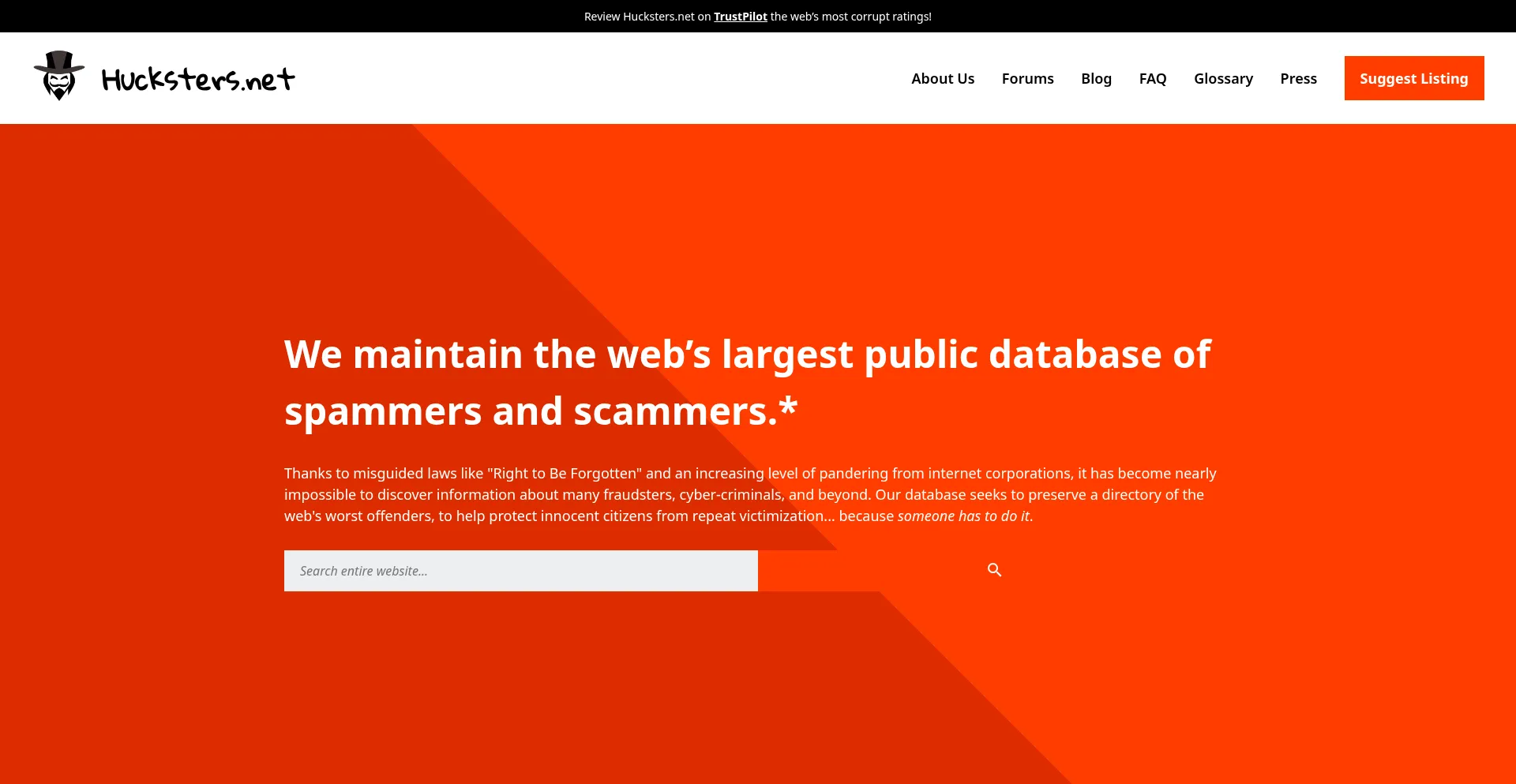The image size is (1516, 784).
Task: Go to the About Us page
Action: (x=943, y=79)
